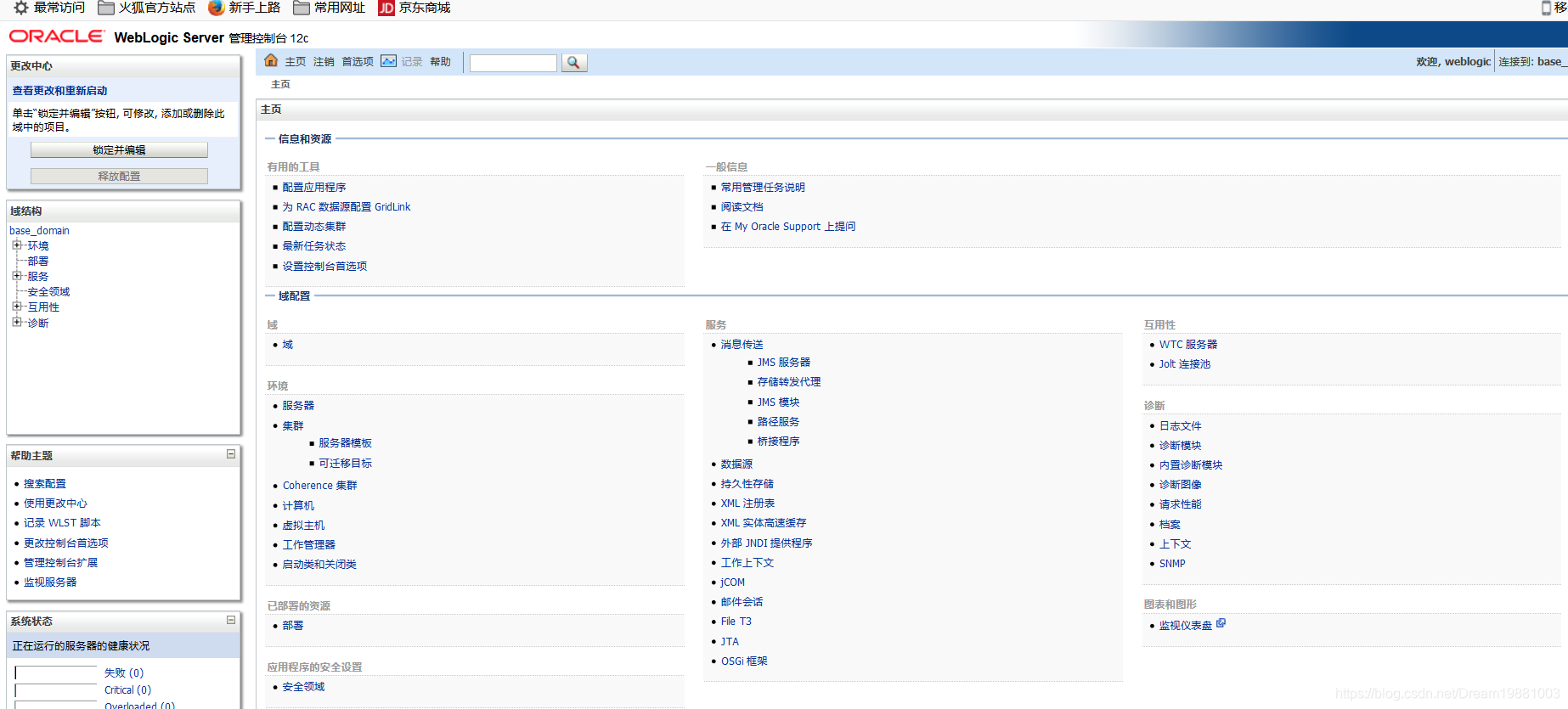Open 最新任务状态 link
This screenshot has width=1568, height=709.
click(314, 245)
